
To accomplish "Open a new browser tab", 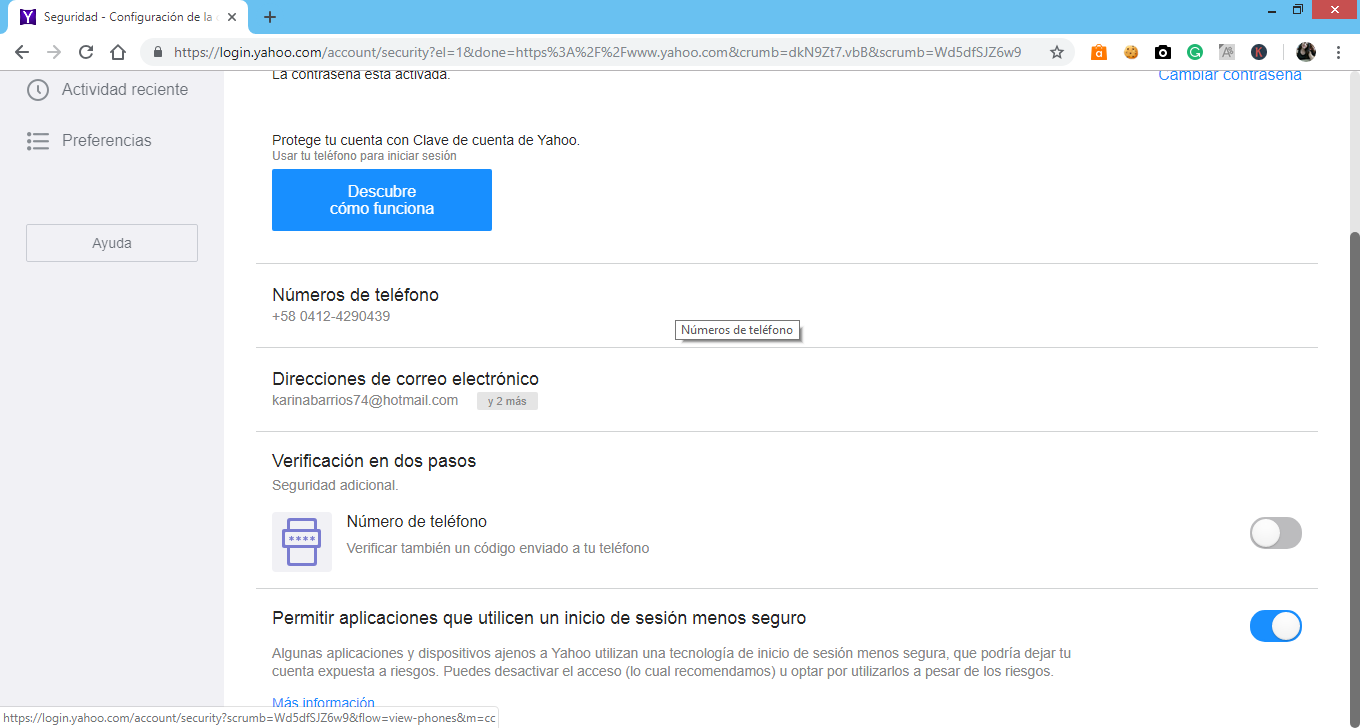I will point(270,17).
